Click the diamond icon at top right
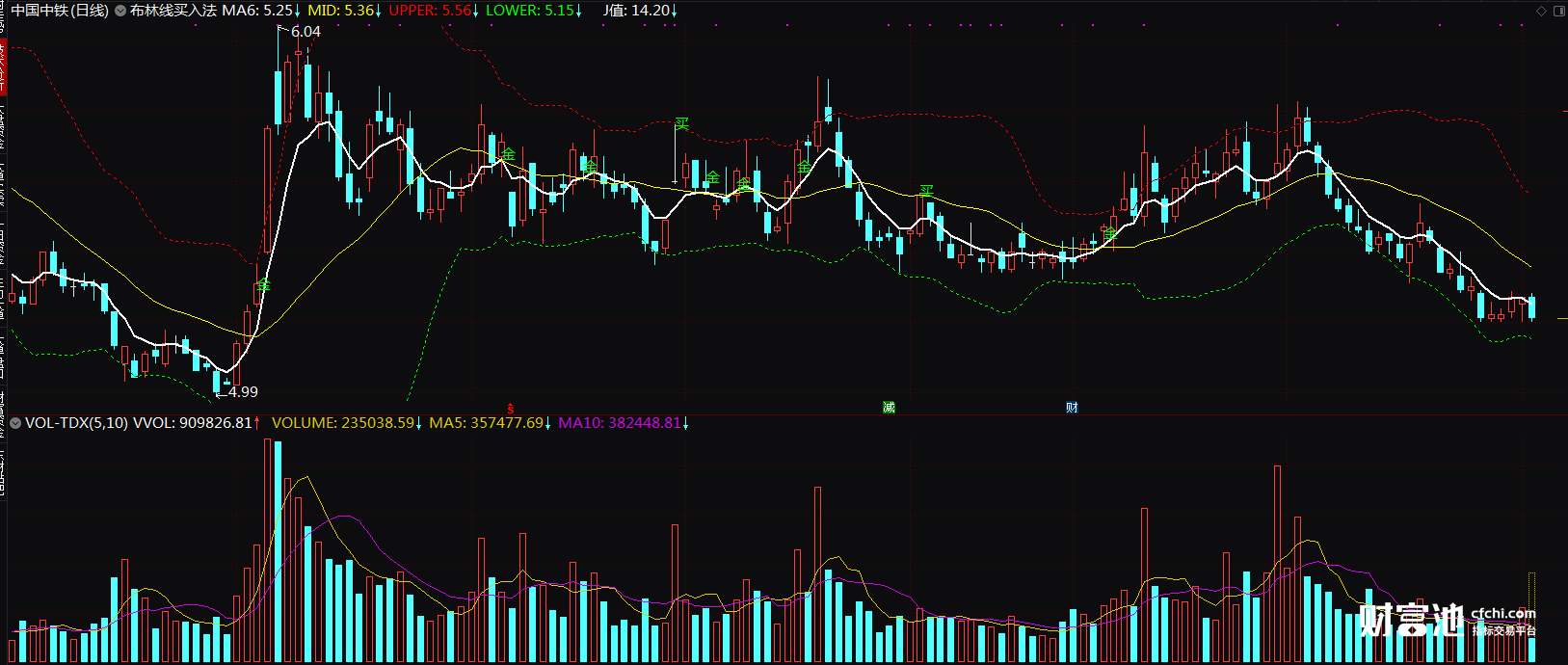Viewport: 1568px width, 665px height. (1542, 11)
